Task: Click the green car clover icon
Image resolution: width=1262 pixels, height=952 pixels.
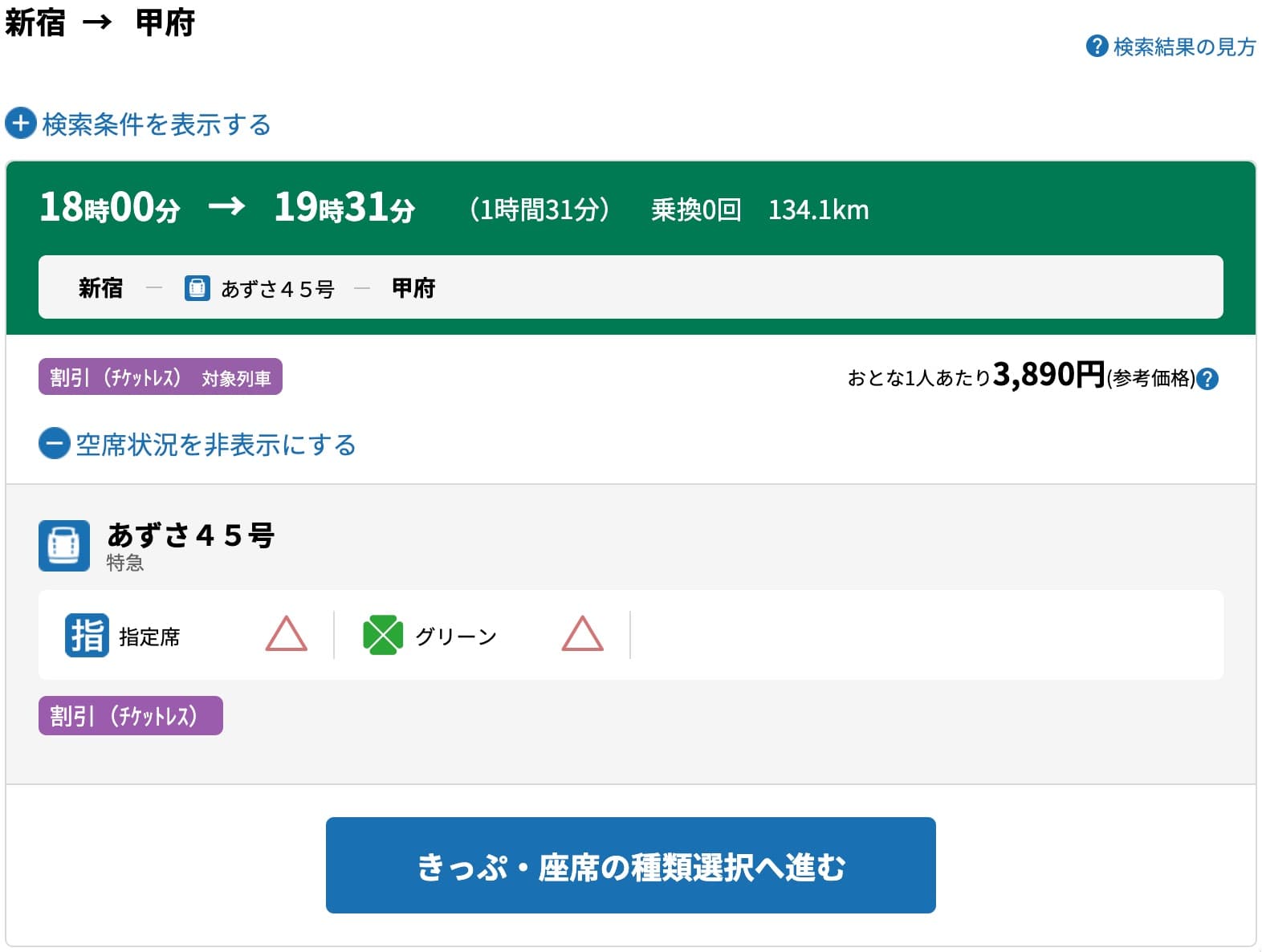Action: (383, 635)
